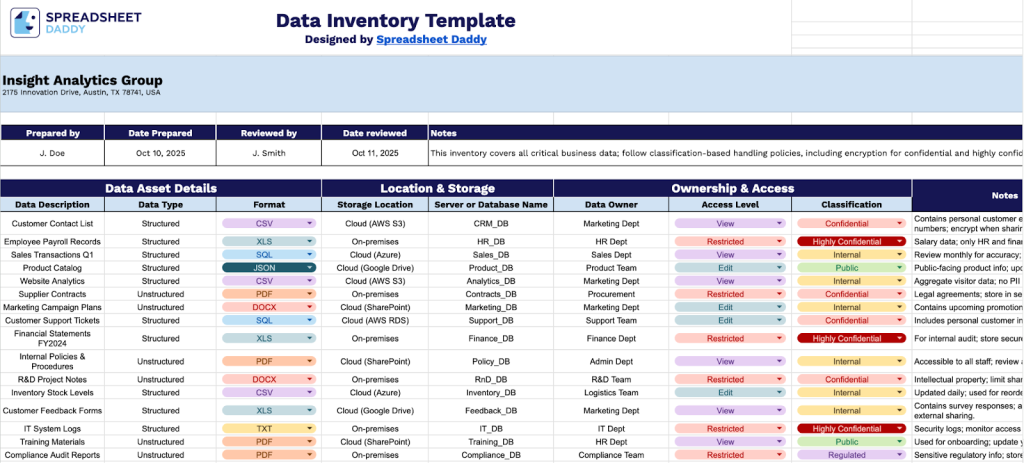Open Regulated classification dropdown for Compliance Audit Reports

tap(900, 455)
